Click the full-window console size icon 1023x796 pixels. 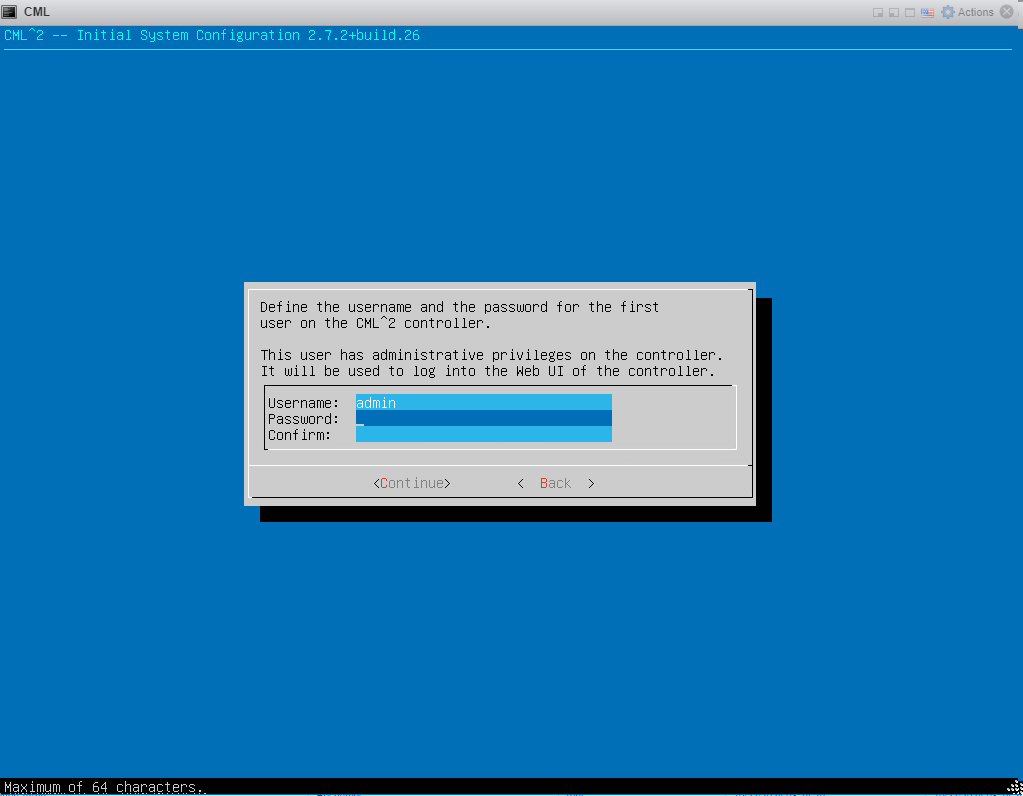coord(909,12)
